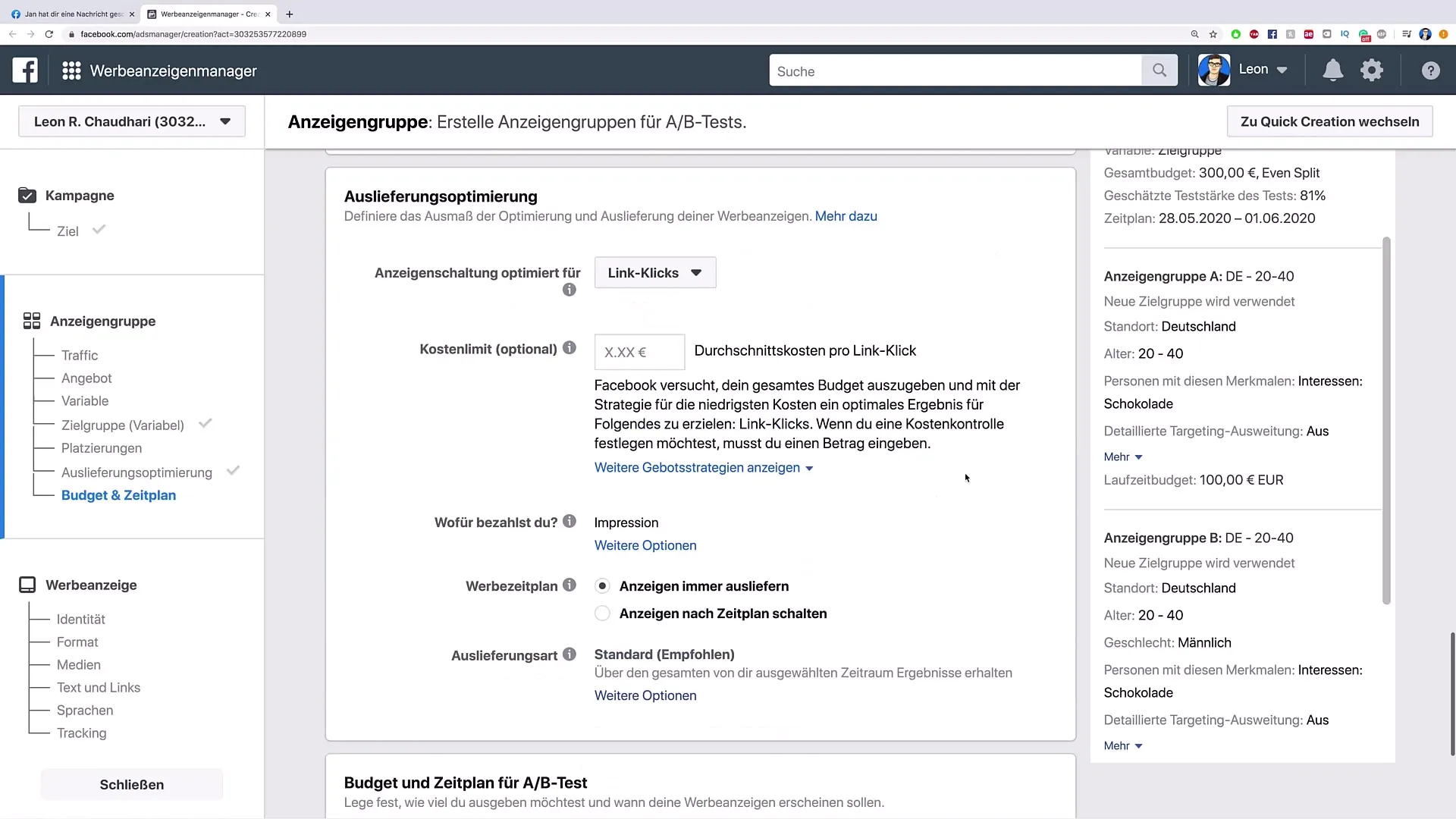The width and height of the screenshot is (1456, 819).
Task: Click browser back arrow
Action: point(12,34)
